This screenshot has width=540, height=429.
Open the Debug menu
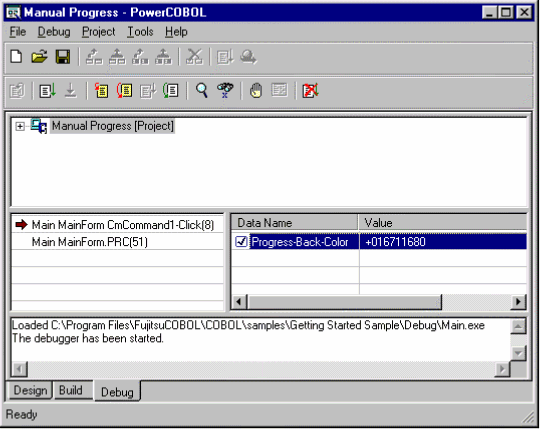click(x=54, y=32)
